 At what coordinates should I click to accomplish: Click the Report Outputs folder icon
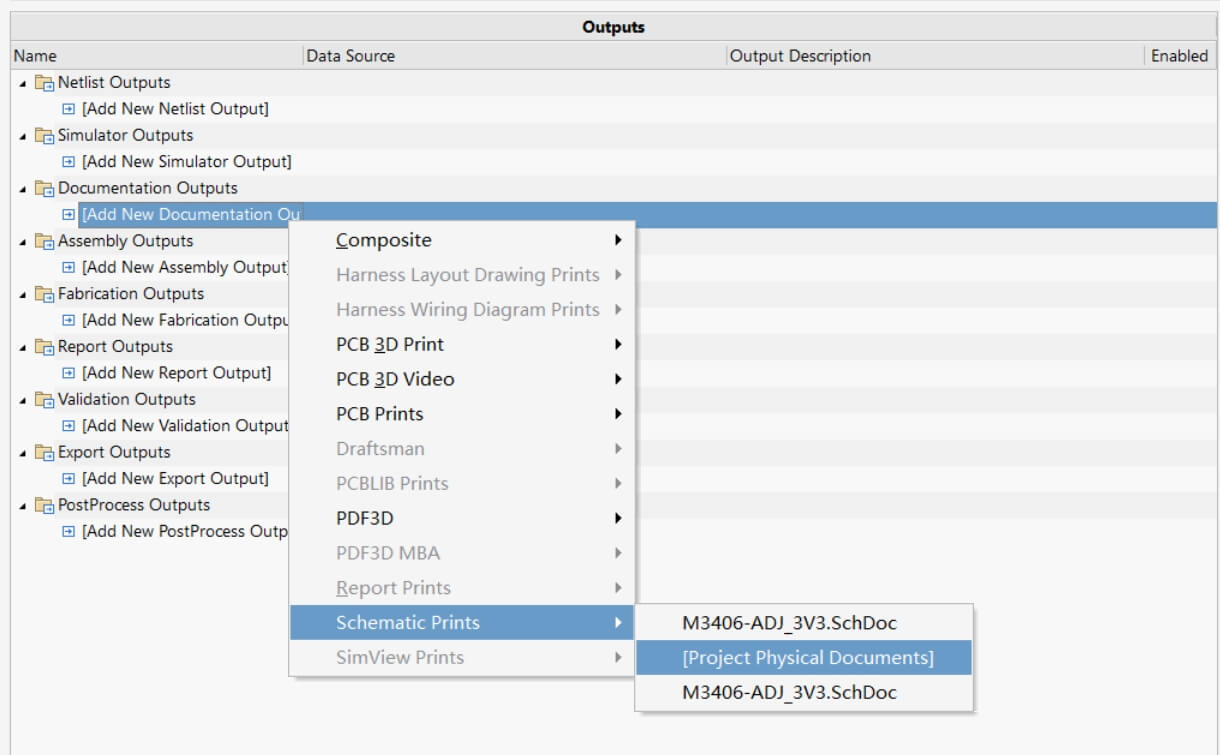point(44,347)
